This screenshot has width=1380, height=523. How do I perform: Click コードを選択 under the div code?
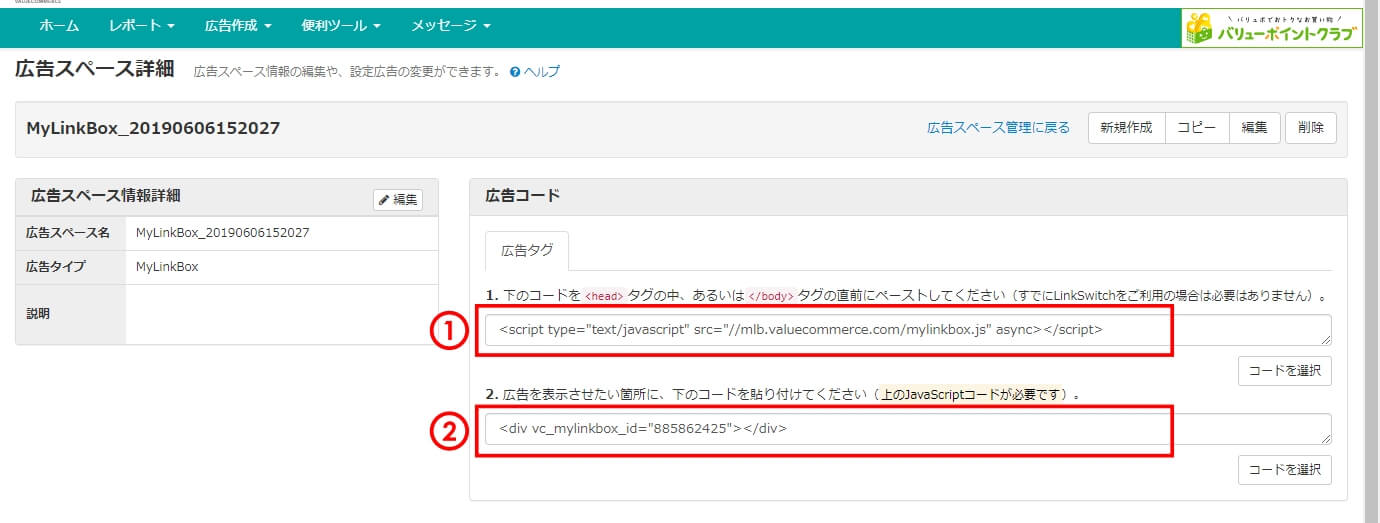pos(1284,469)
